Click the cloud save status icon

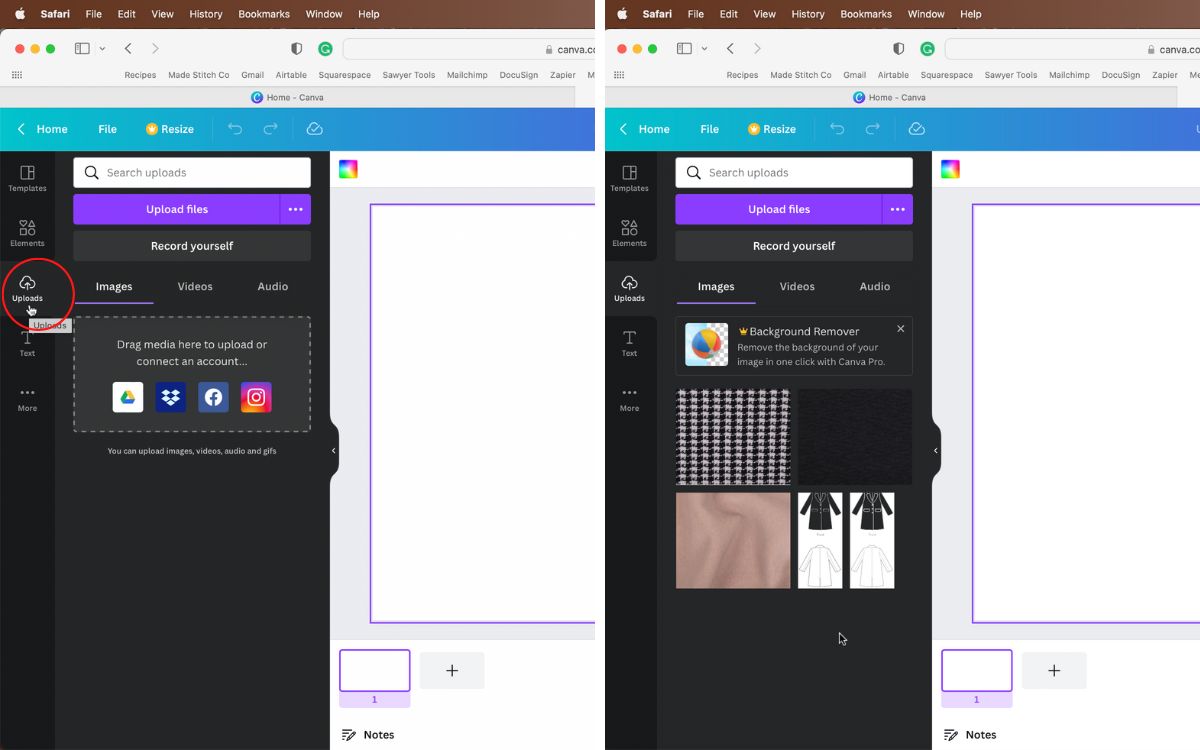[x=314, y=129]
